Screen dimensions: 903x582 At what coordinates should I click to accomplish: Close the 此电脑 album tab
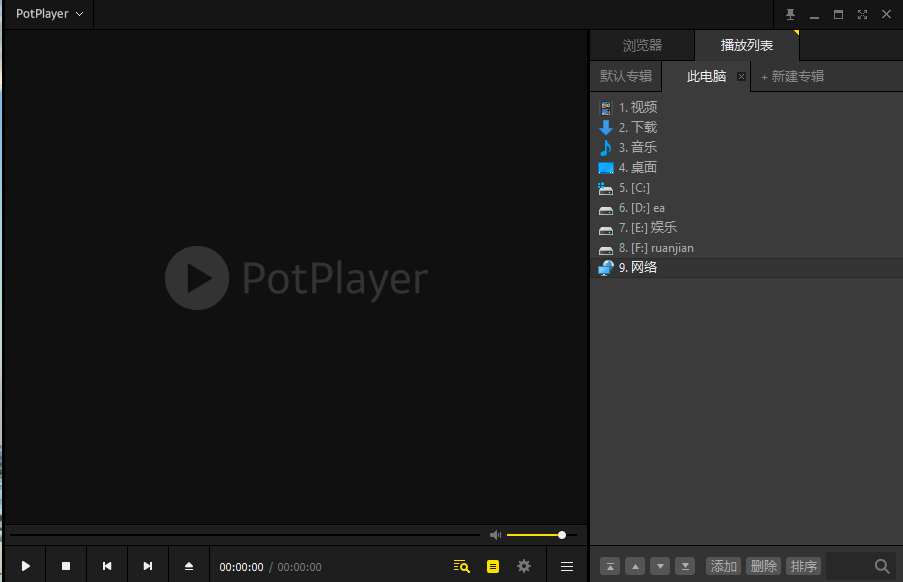pos(741,77)
